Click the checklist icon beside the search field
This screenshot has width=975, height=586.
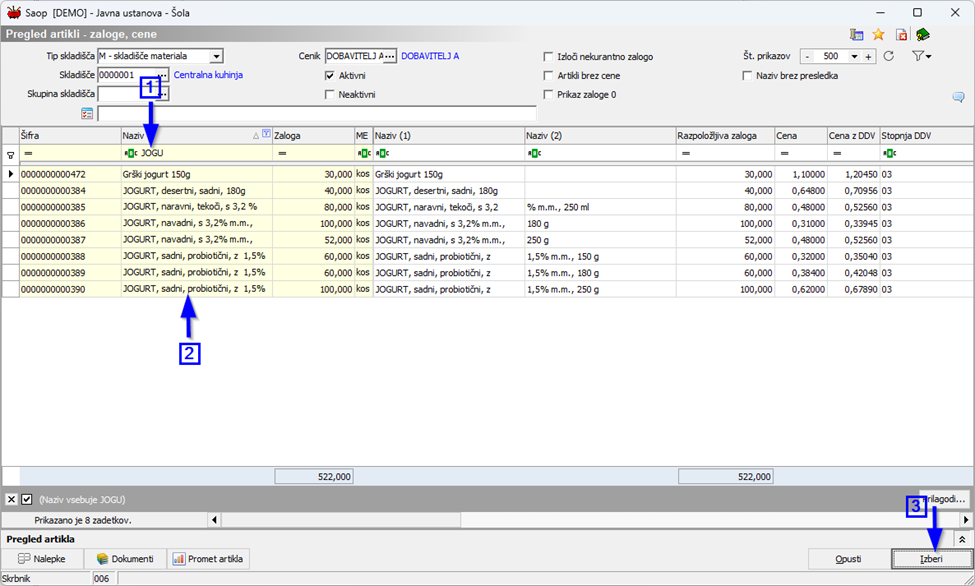pos(86,113)
